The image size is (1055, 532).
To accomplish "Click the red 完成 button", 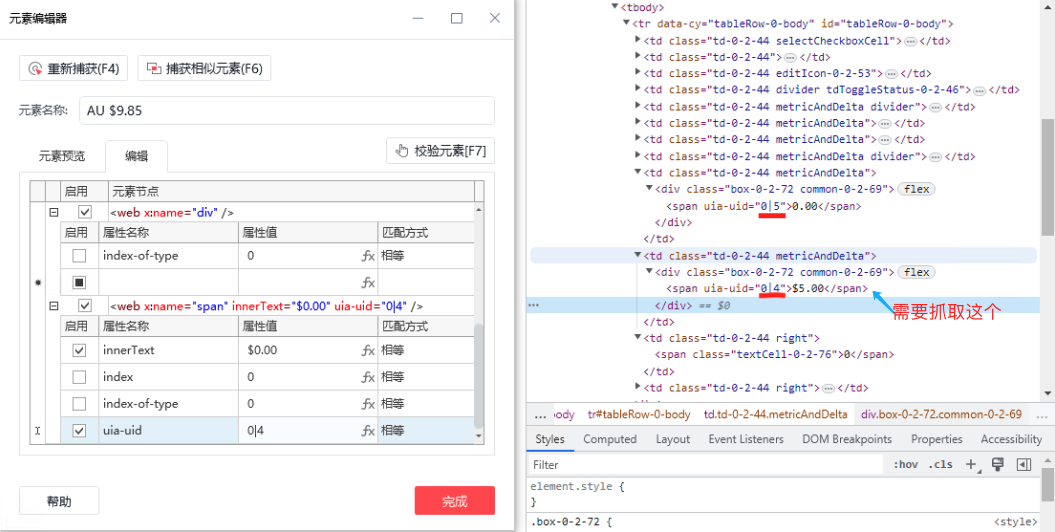I will (x=455, y=501).
